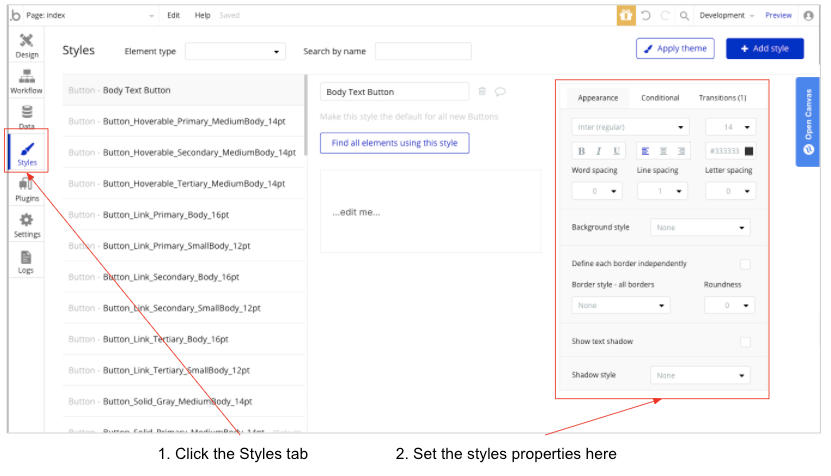Click 'Find all elements using this style'
Screen dimensions: 831x476
pos(394,143)
